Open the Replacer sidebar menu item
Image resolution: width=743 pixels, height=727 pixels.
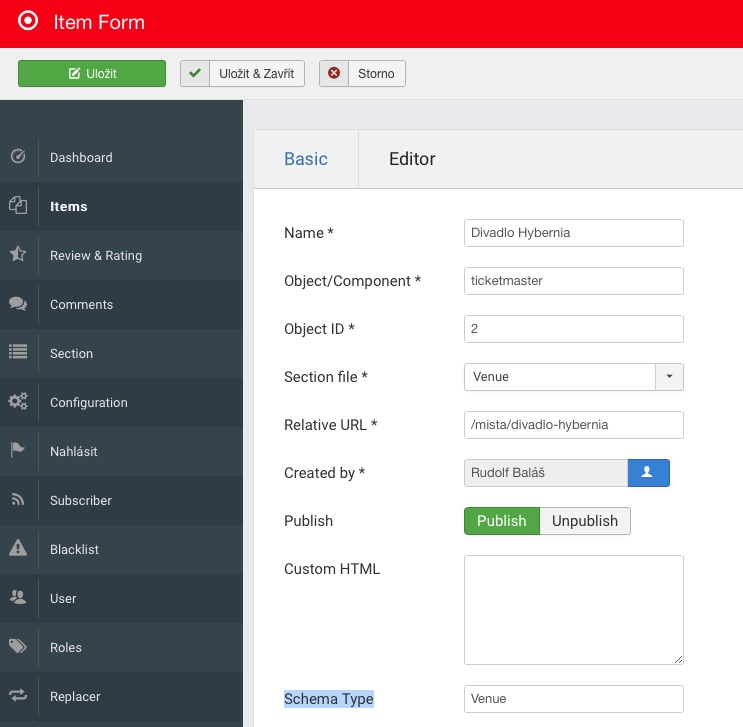coord(75,696)
